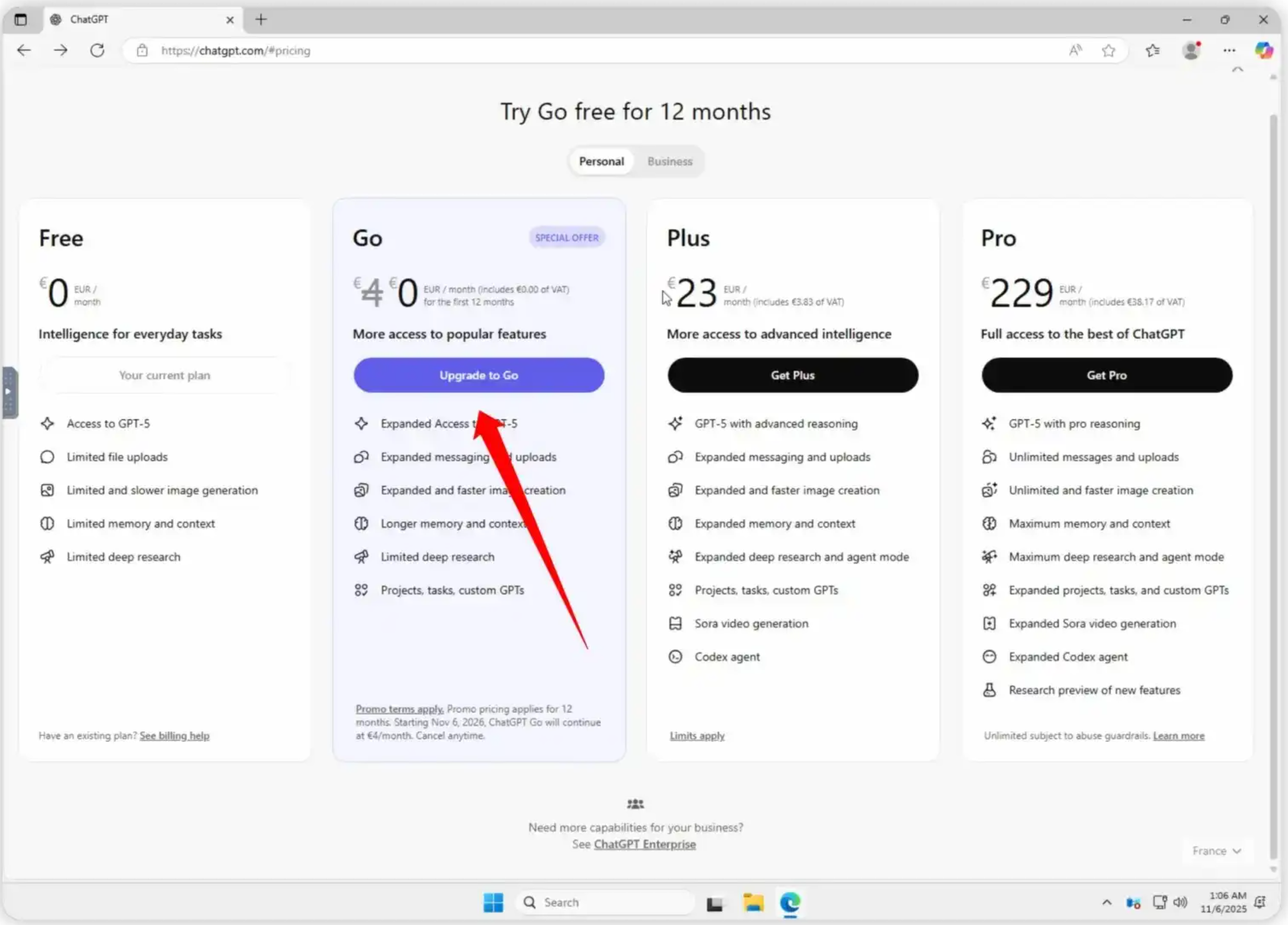This screenshot has height=925, width=1288.
Task: Switch pricing to the Business toggle
Action: point(669,161)
